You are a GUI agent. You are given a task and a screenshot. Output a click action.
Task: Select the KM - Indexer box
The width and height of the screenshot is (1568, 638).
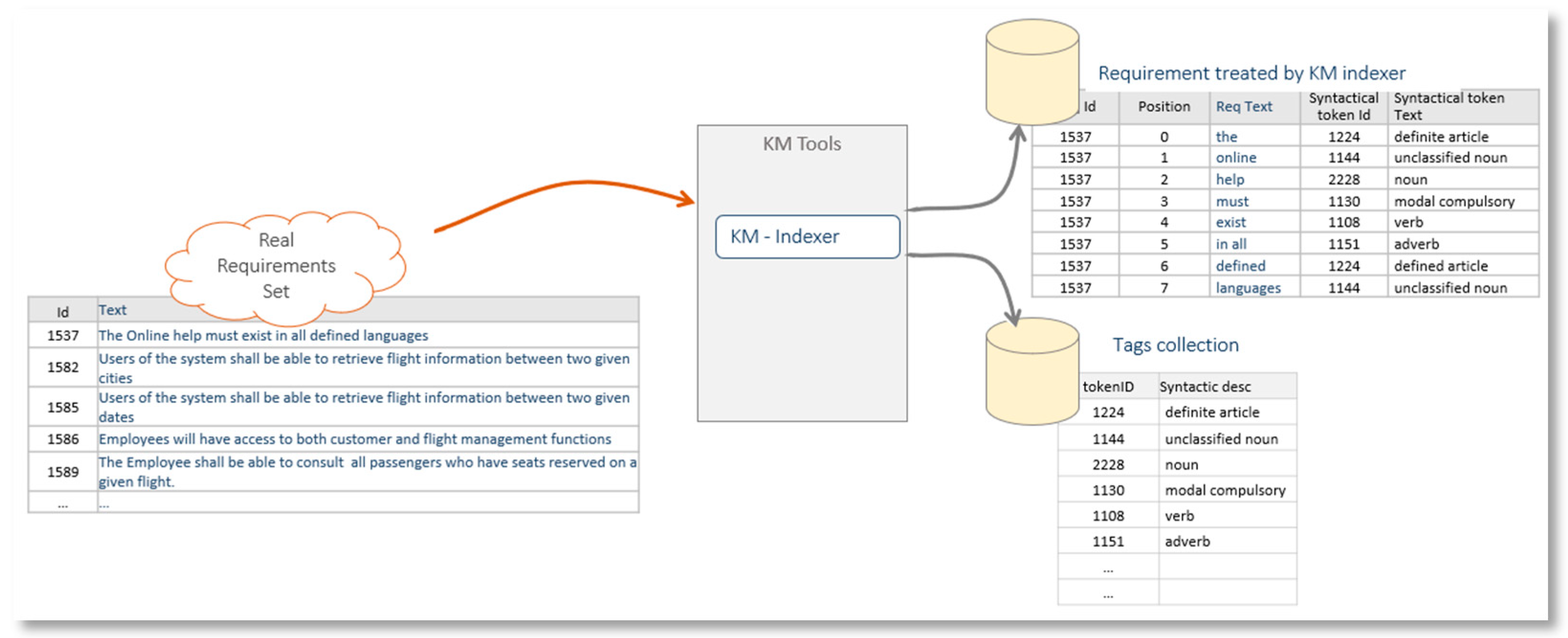pos(807,237)
